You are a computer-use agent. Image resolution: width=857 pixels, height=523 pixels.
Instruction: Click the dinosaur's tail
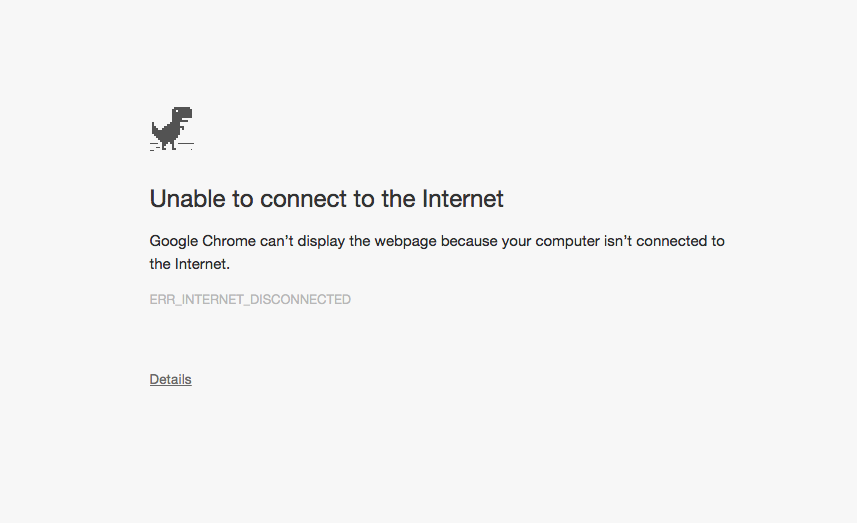(x=155, y=127)
